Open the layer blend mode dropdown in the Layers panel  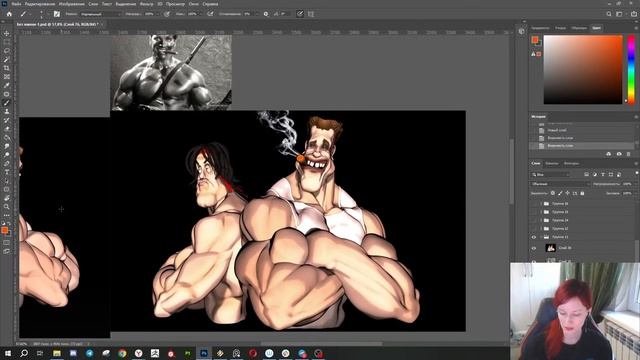pyautogui.click(x=560, y=184)
